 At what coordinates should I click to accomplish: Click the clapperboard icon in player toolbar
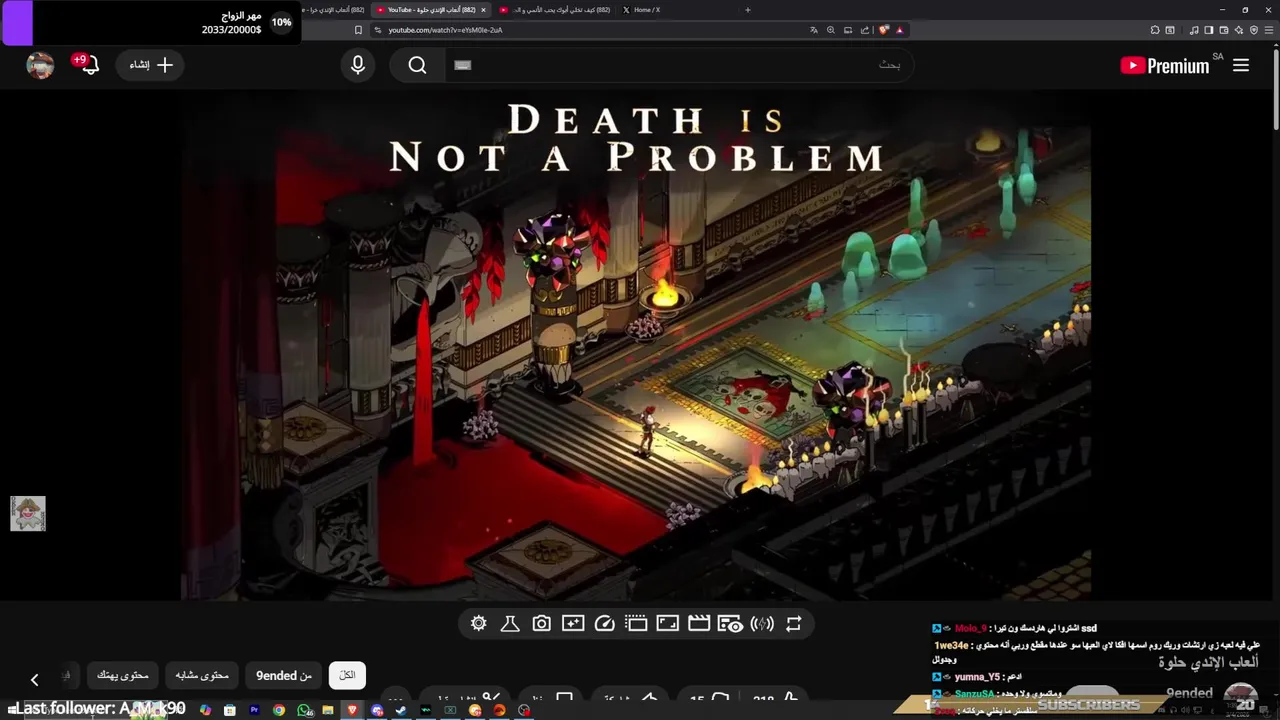[x=699, y=624]
